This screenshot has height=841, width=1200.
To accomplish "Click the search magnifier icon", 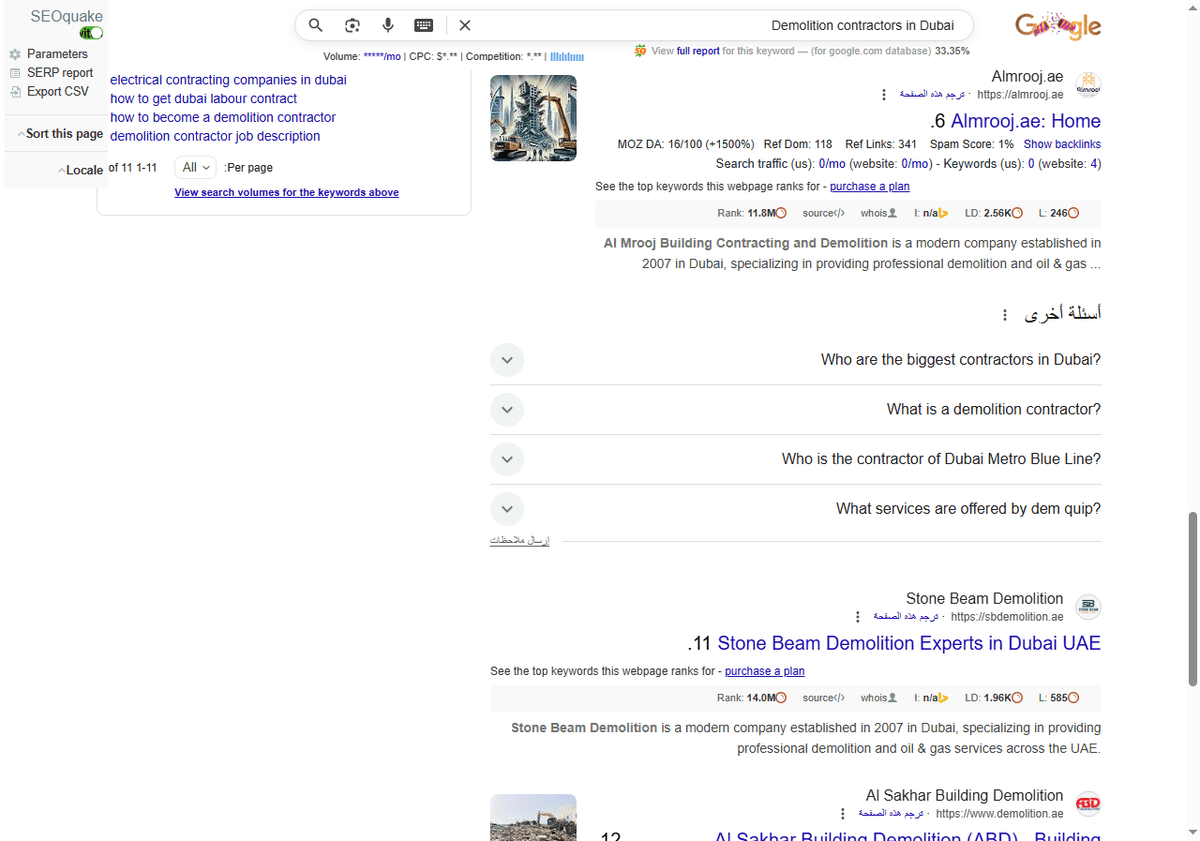I will 315,25.
